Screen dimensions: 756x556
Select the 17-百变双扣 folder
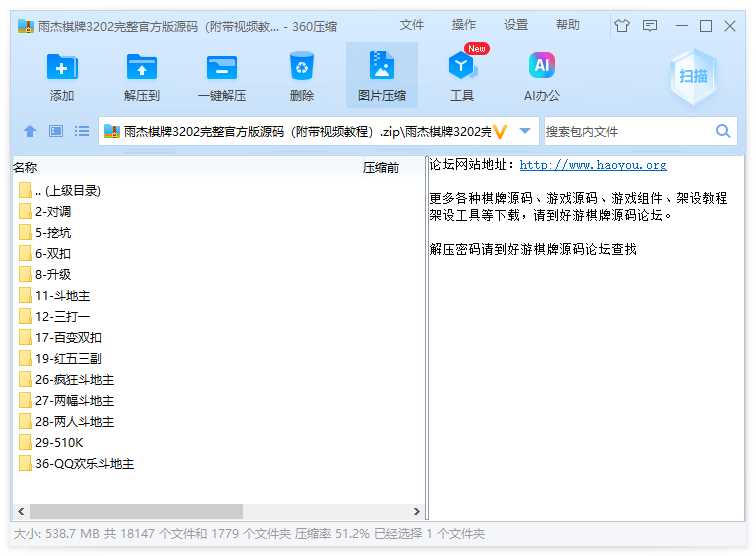tap(60, 338)
